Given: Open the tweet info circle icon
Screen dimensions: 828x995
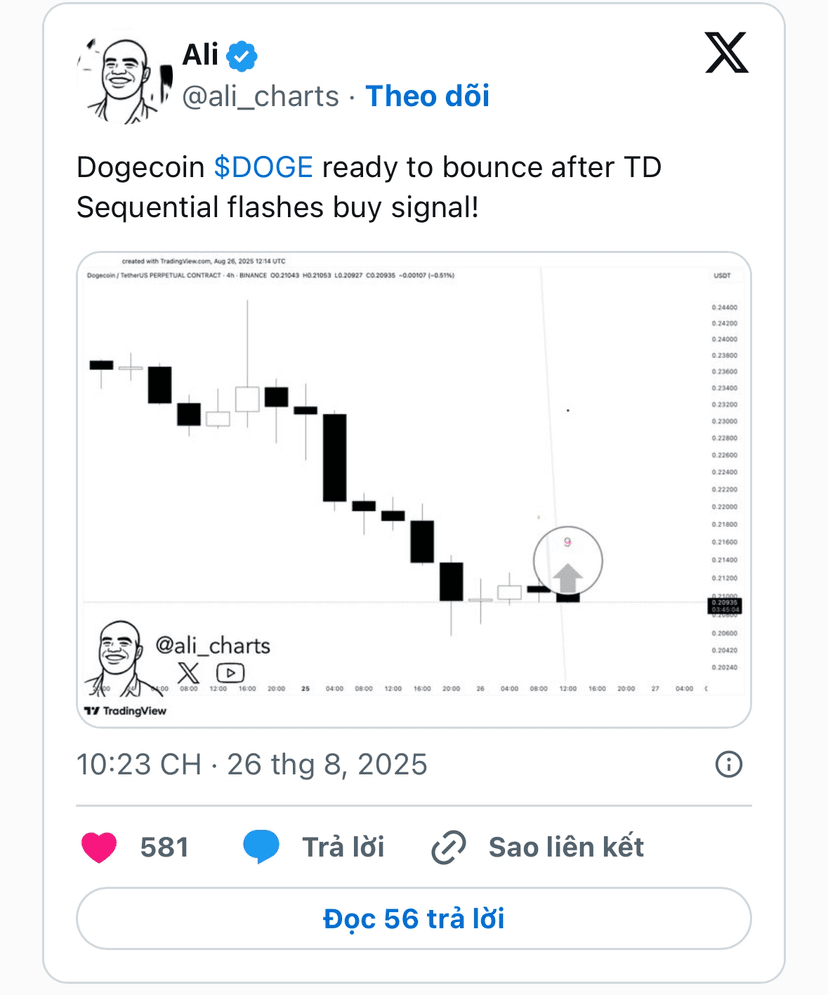Looking at the screenshot, I should [x=728, y=764].
